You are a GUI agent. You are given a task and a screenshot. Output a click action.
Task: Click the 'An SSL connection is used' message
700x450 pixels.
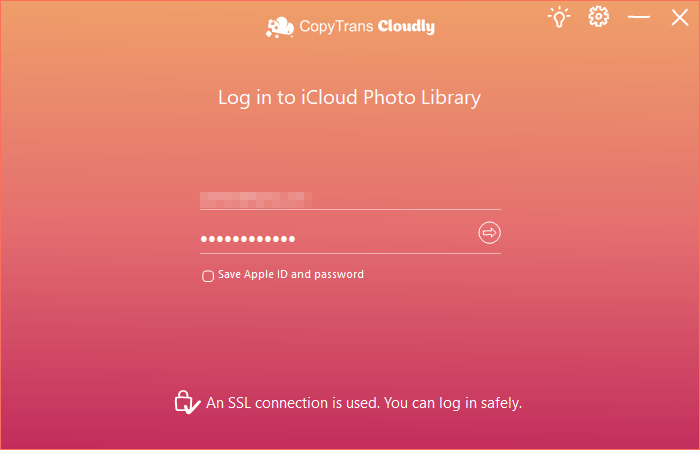(291, 404)
